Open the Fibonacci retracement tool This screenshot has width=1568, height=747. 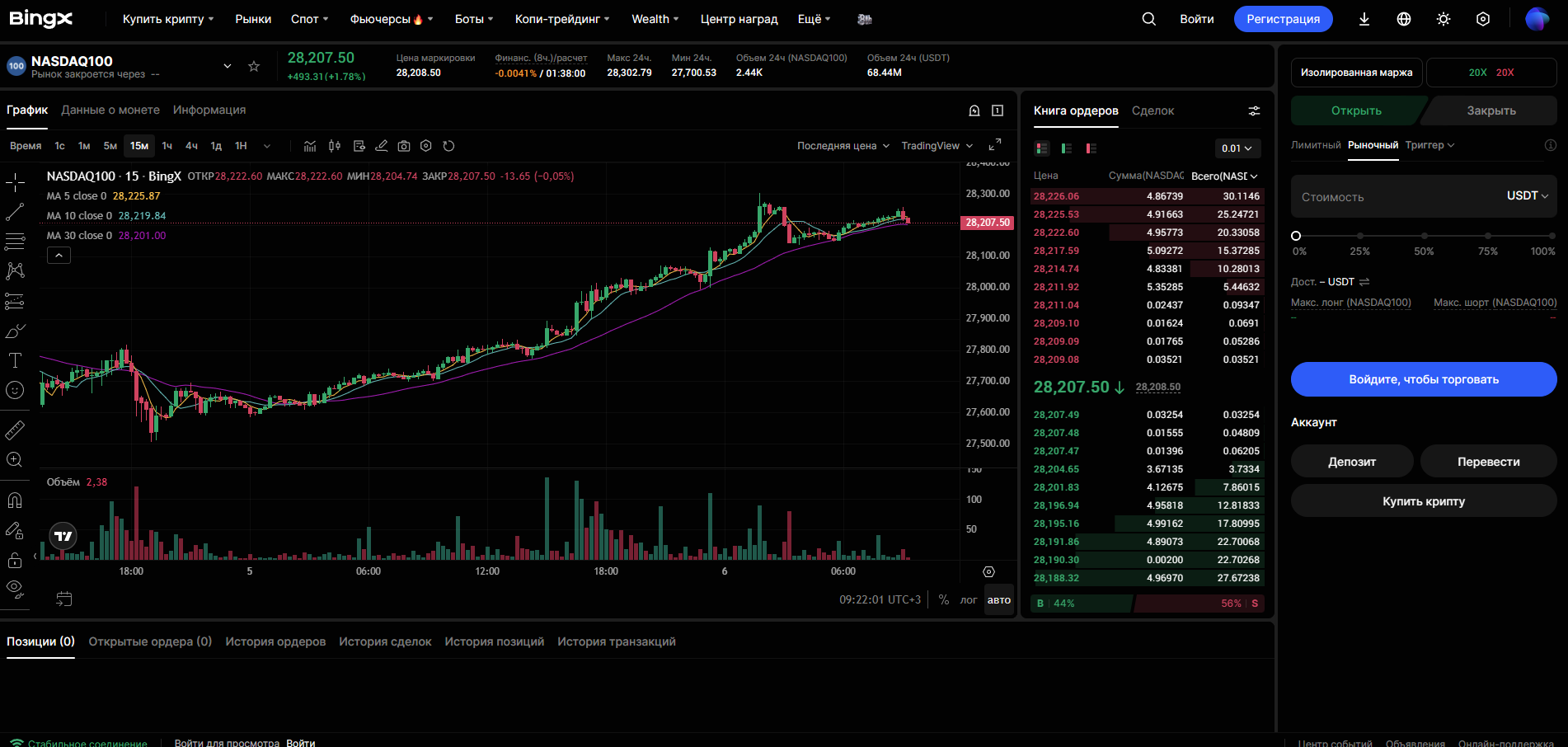[x=15, y=242]
